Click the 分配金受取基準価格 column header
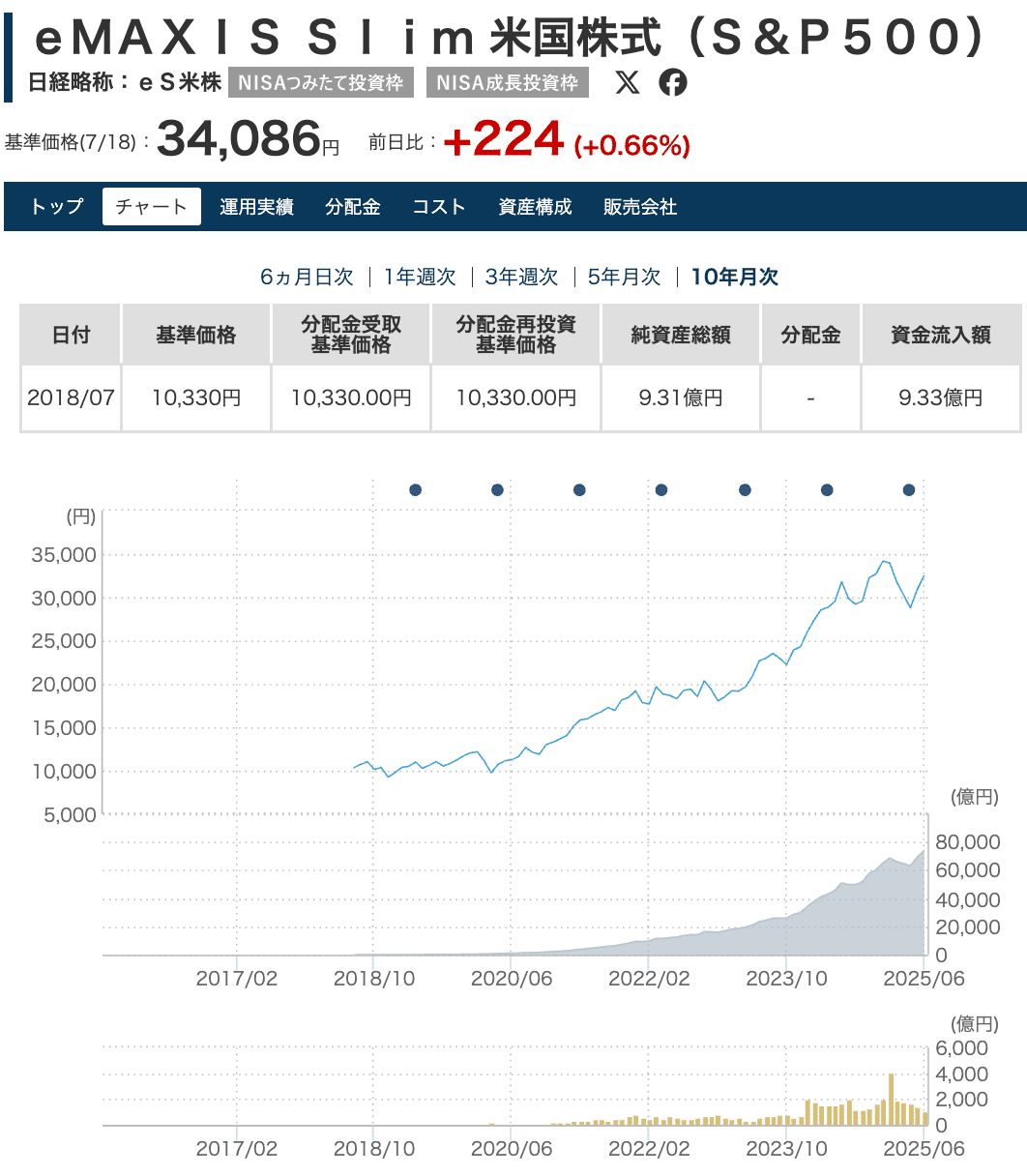The image size is (1027, 1176). 350,335
